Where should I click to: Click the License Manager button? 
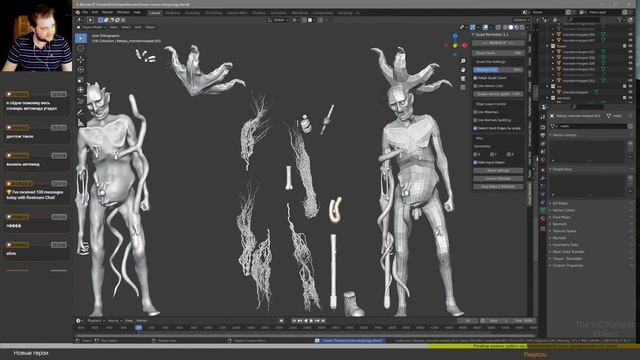point(498,178)
